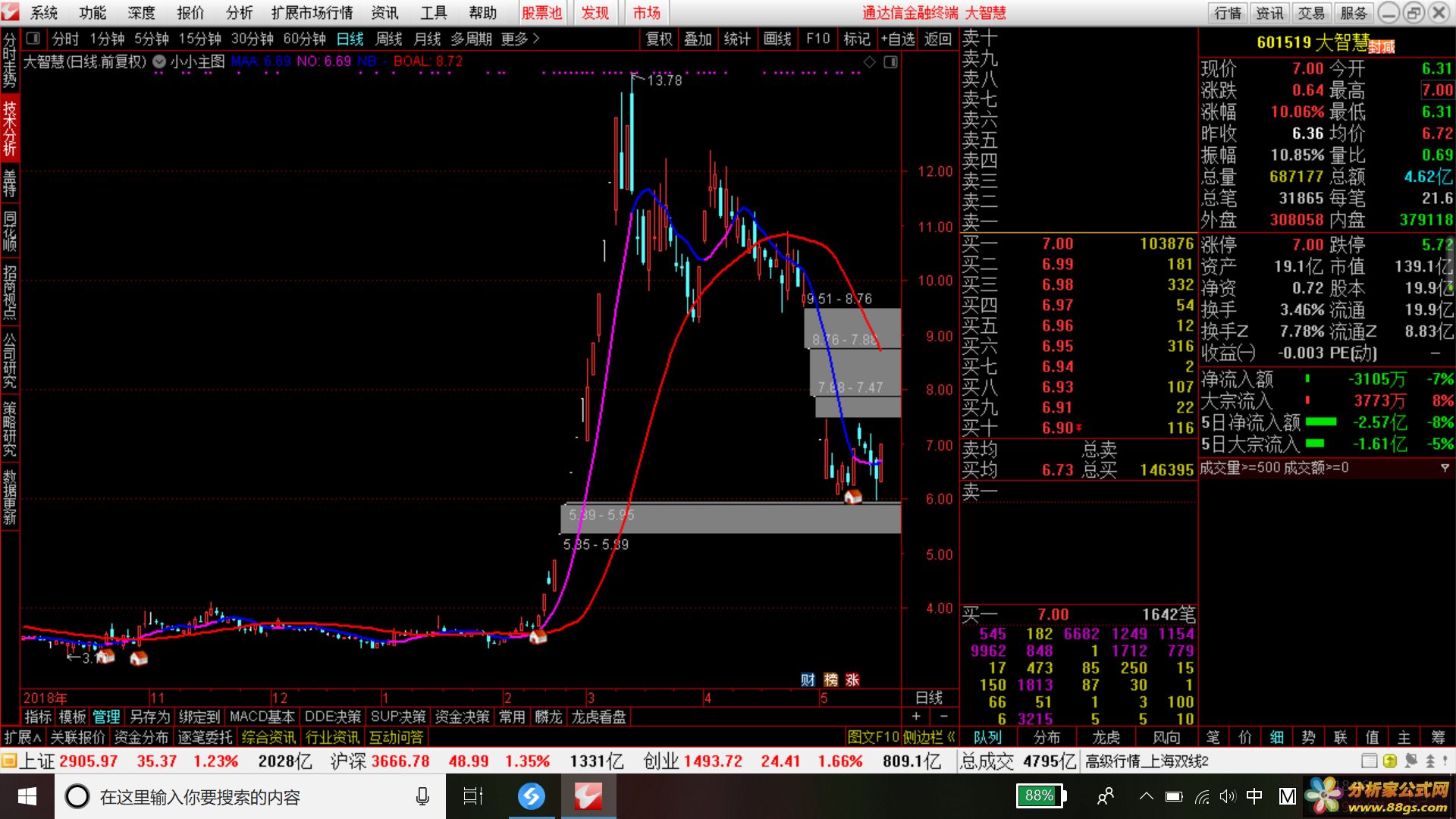Click the 榜 ranking marker on chart
The width and height of the screenshot is (1456, 819).
coord(831,679)
